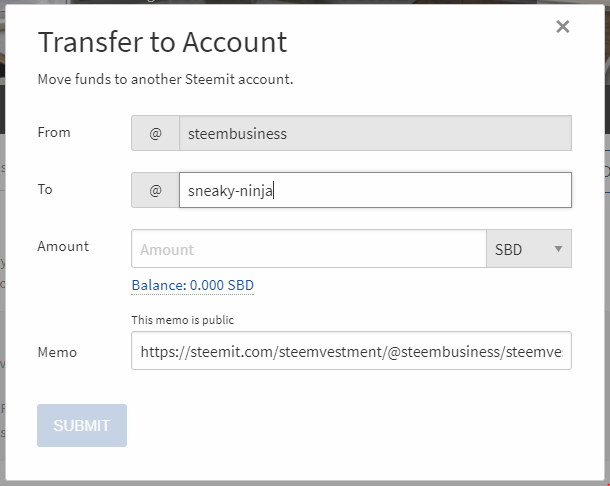Open the SBD currency dropdown

tap(527, 249)
